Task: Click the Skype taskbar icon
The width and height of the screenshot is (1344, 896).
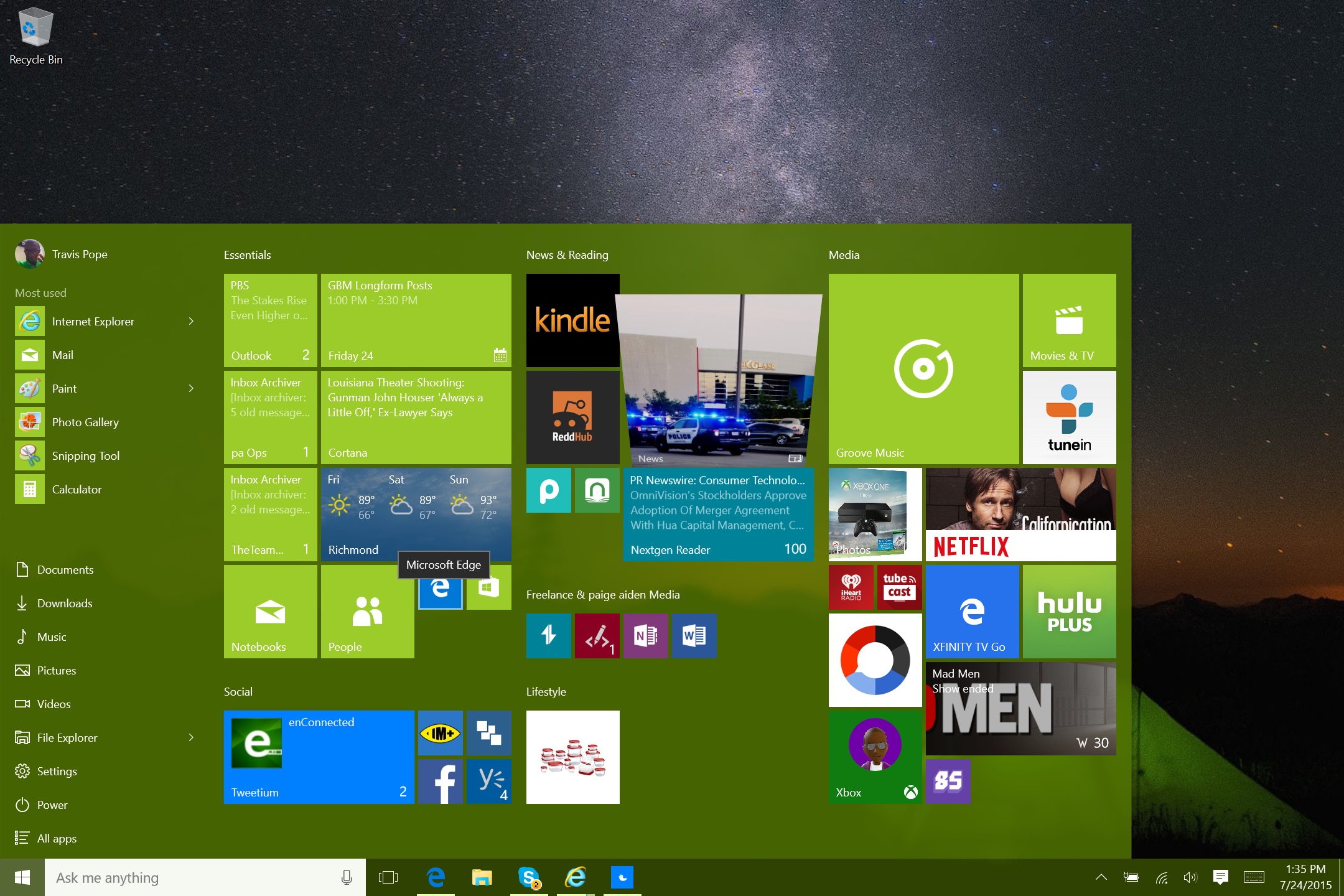Action: [x=528, y=877]
